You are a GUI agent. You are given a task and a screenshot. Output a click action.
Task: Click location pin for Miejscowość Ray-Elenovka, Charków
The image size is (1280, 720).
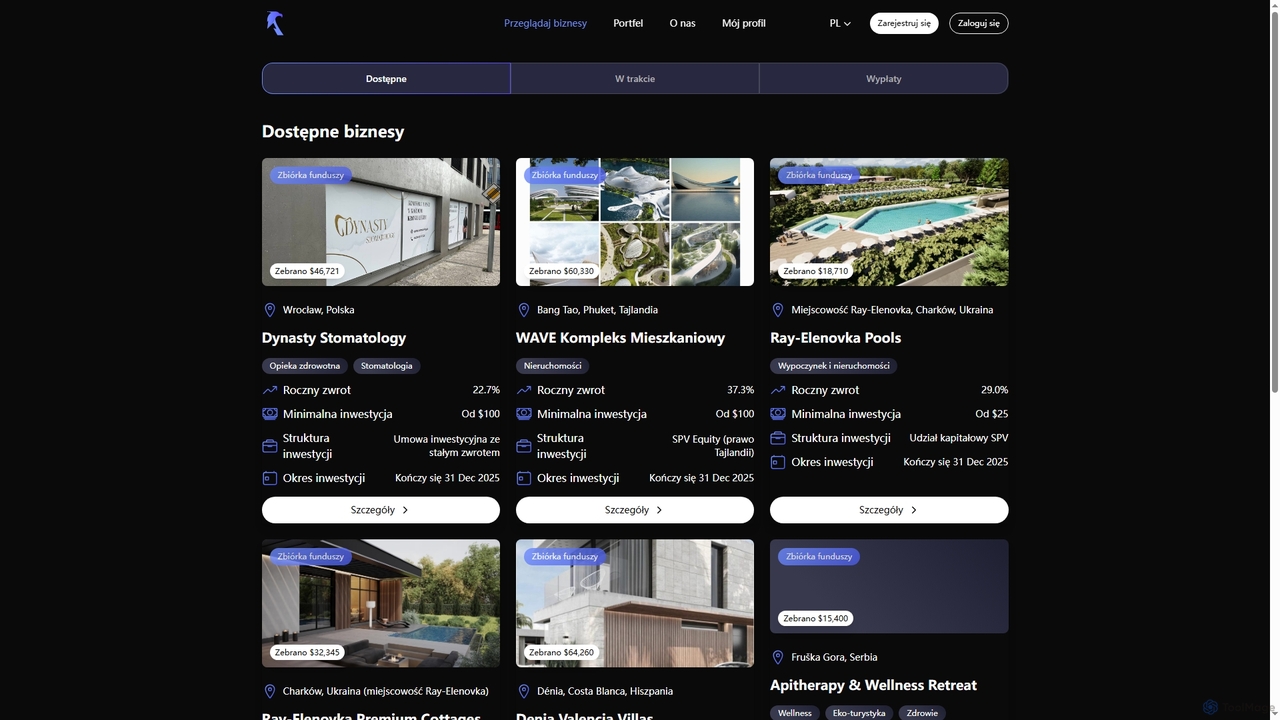[777, 310]
